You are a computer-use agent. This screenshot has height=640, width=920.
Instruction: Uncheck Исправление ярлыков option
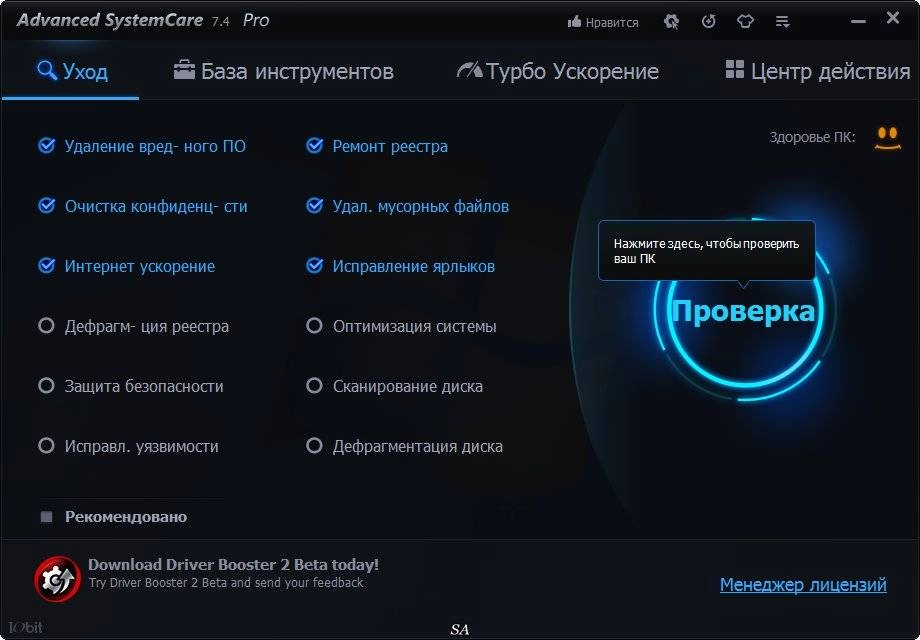point(314,266)
